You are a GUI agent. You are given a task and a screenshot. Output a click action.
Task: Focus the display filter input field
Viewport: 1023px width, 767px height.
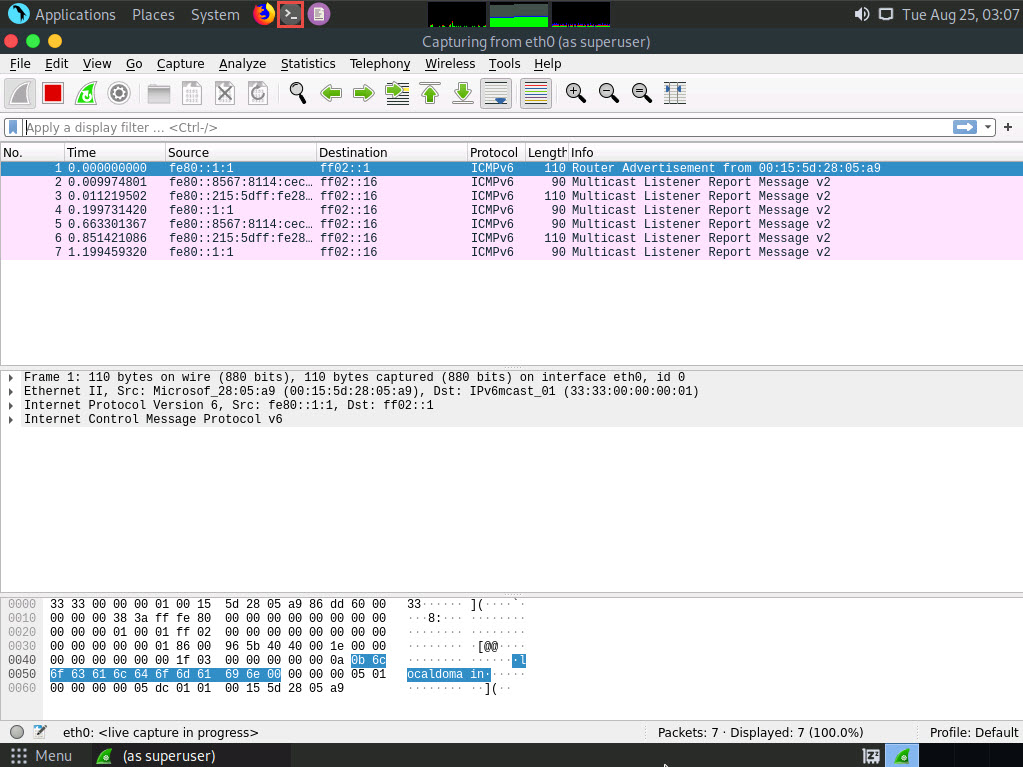[486, 127]
